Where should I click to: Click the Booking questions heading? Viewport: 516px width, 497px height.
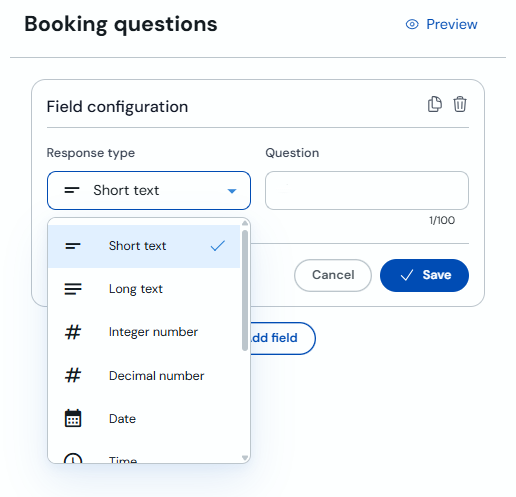coord(121,25)
